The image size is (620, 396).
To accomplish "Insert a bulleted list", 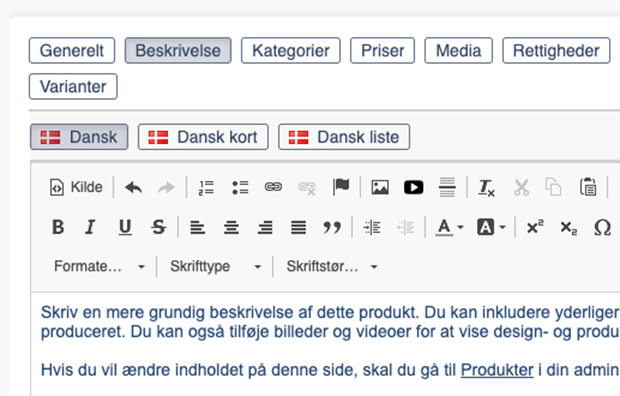I will pos(240,187).
